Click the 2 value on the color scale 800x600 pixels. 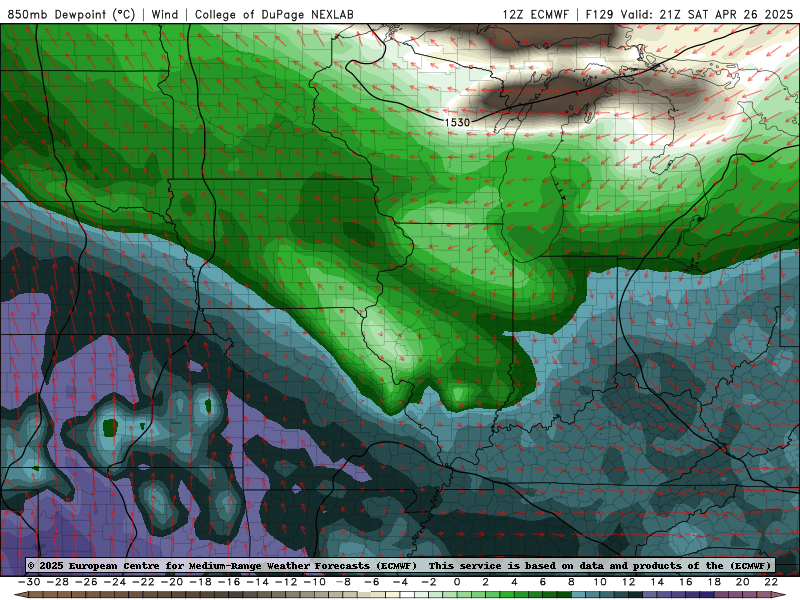(x=485, y=582)
